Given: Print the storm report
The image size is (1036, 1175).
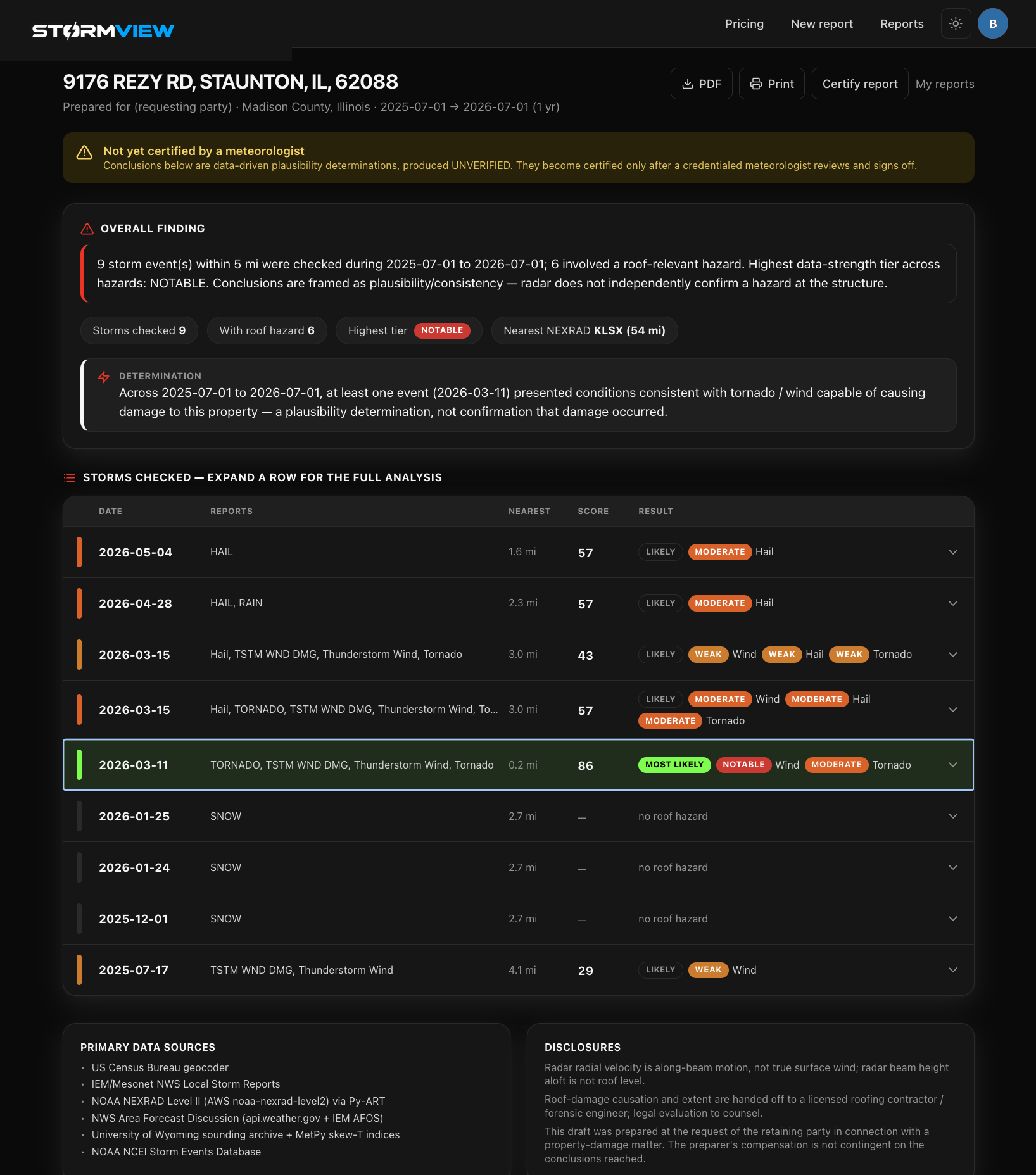Looking at the screenshot, I should 772,84.
